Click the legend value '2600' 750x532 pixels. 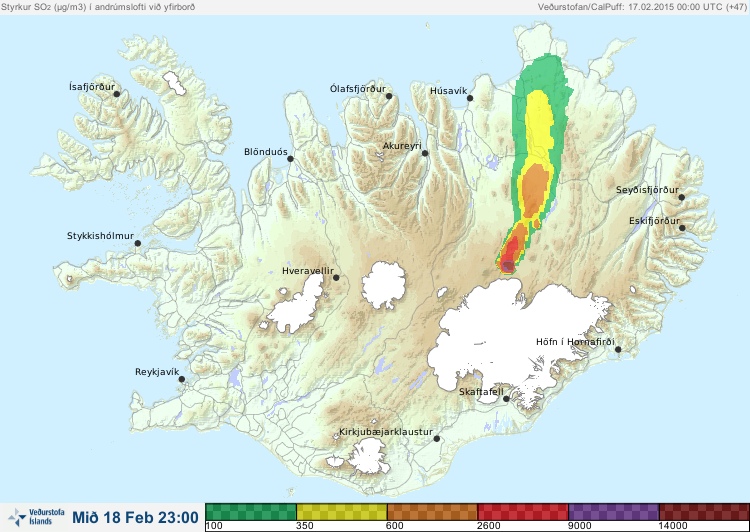[489, 526]
